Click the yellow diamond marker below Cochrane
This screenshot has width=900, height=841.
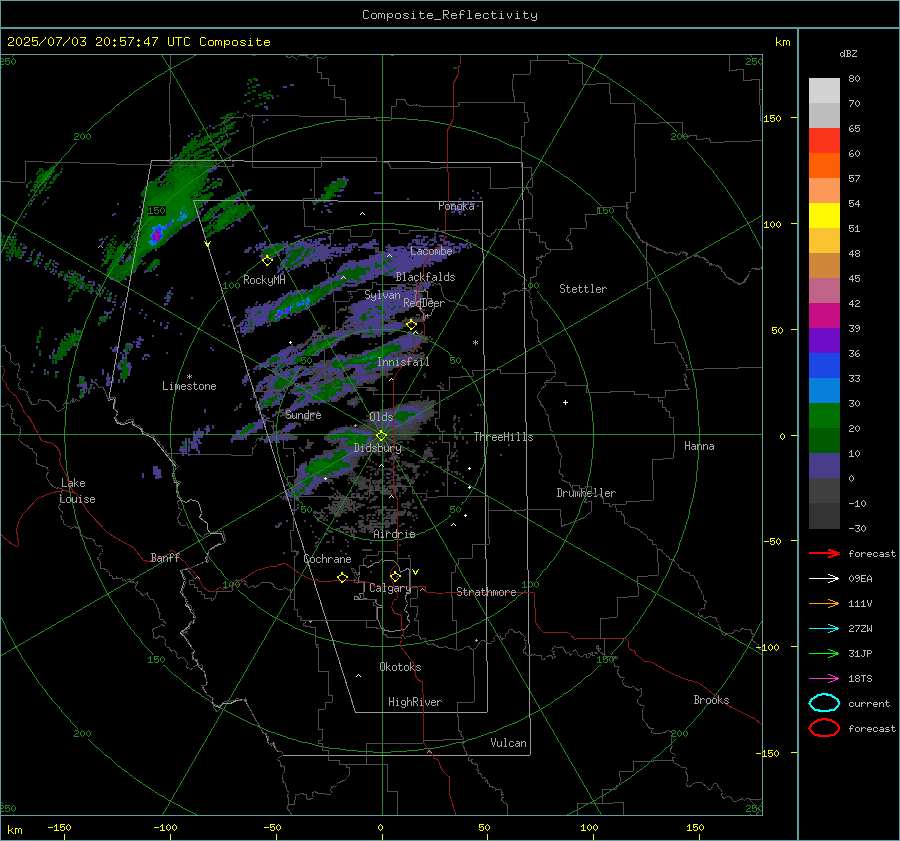(x=342, y=578)
